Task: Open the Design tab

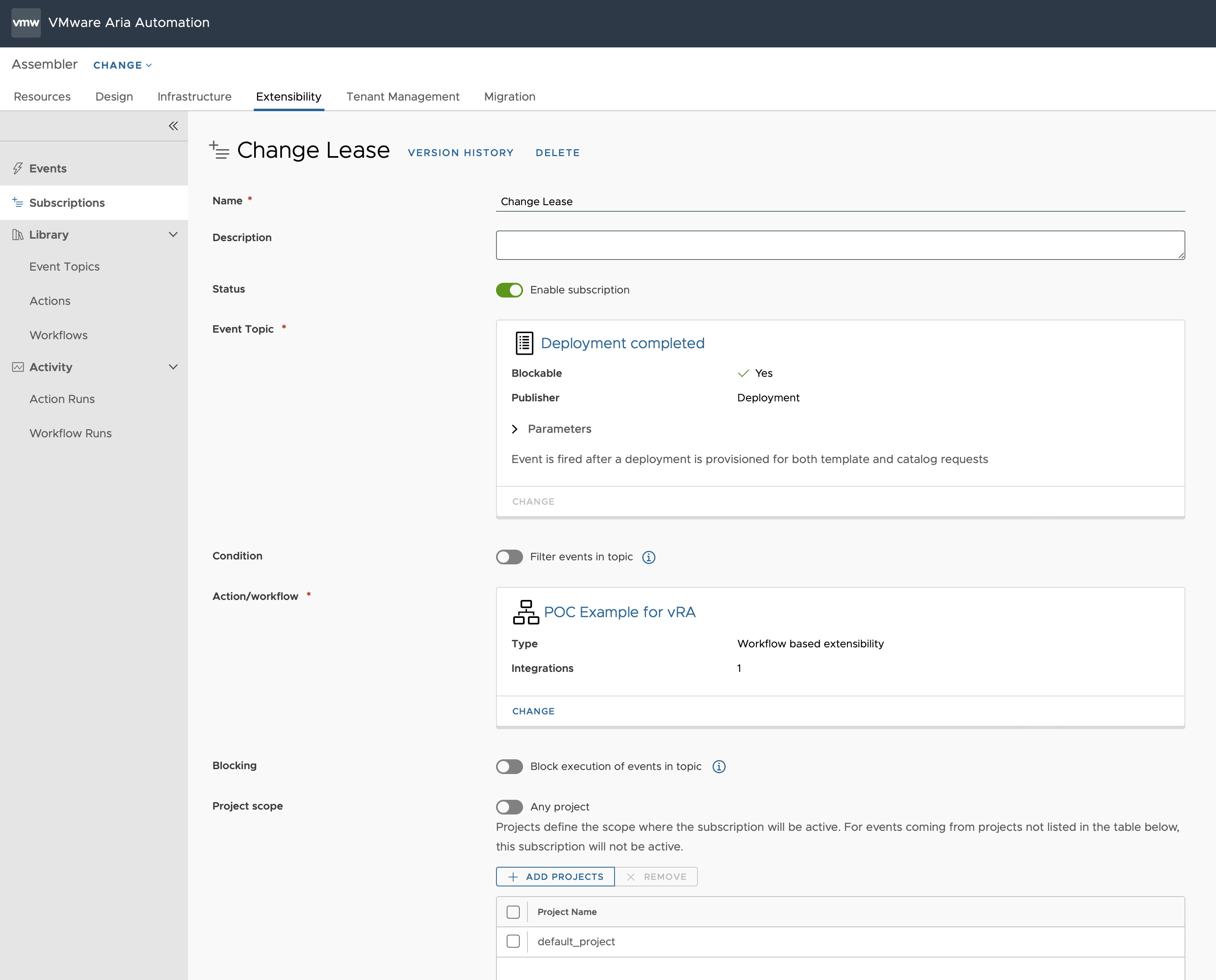Action: 114,96
